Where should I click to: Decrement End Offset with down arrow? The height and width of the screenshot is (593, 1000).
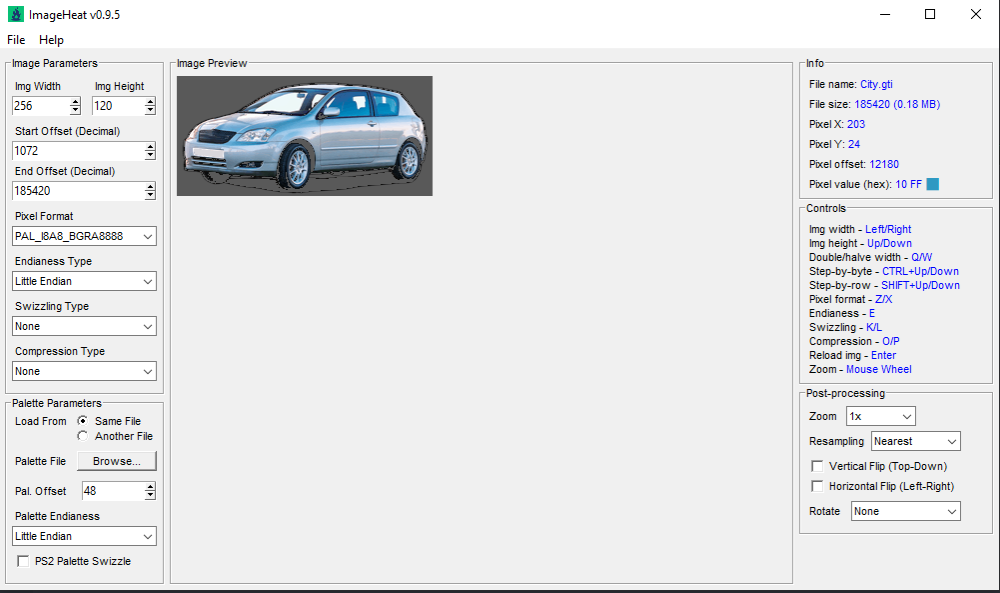tap(150, 195)
